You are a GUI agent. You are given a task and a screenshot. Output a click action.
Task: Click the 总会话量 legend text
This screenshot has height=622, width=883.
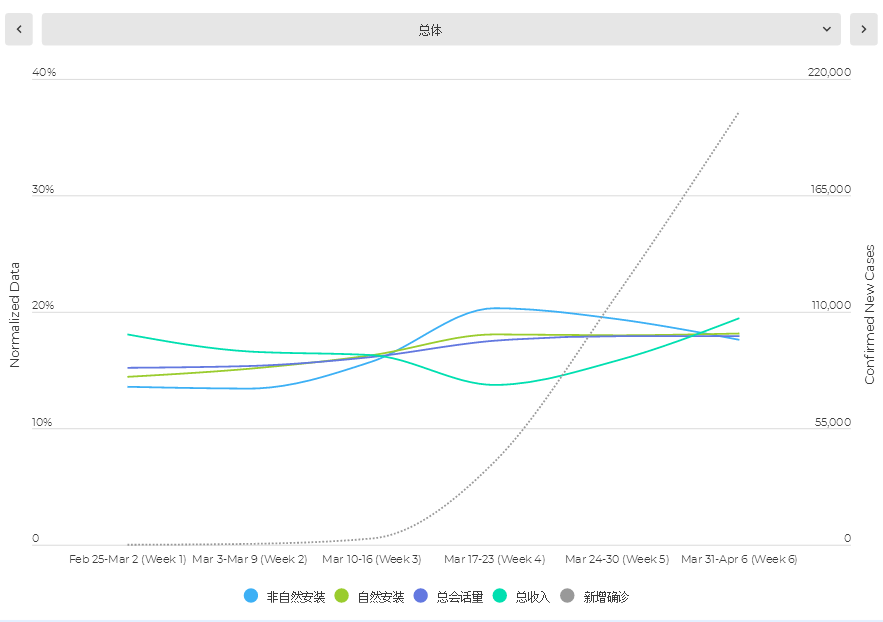pos(460,597)
